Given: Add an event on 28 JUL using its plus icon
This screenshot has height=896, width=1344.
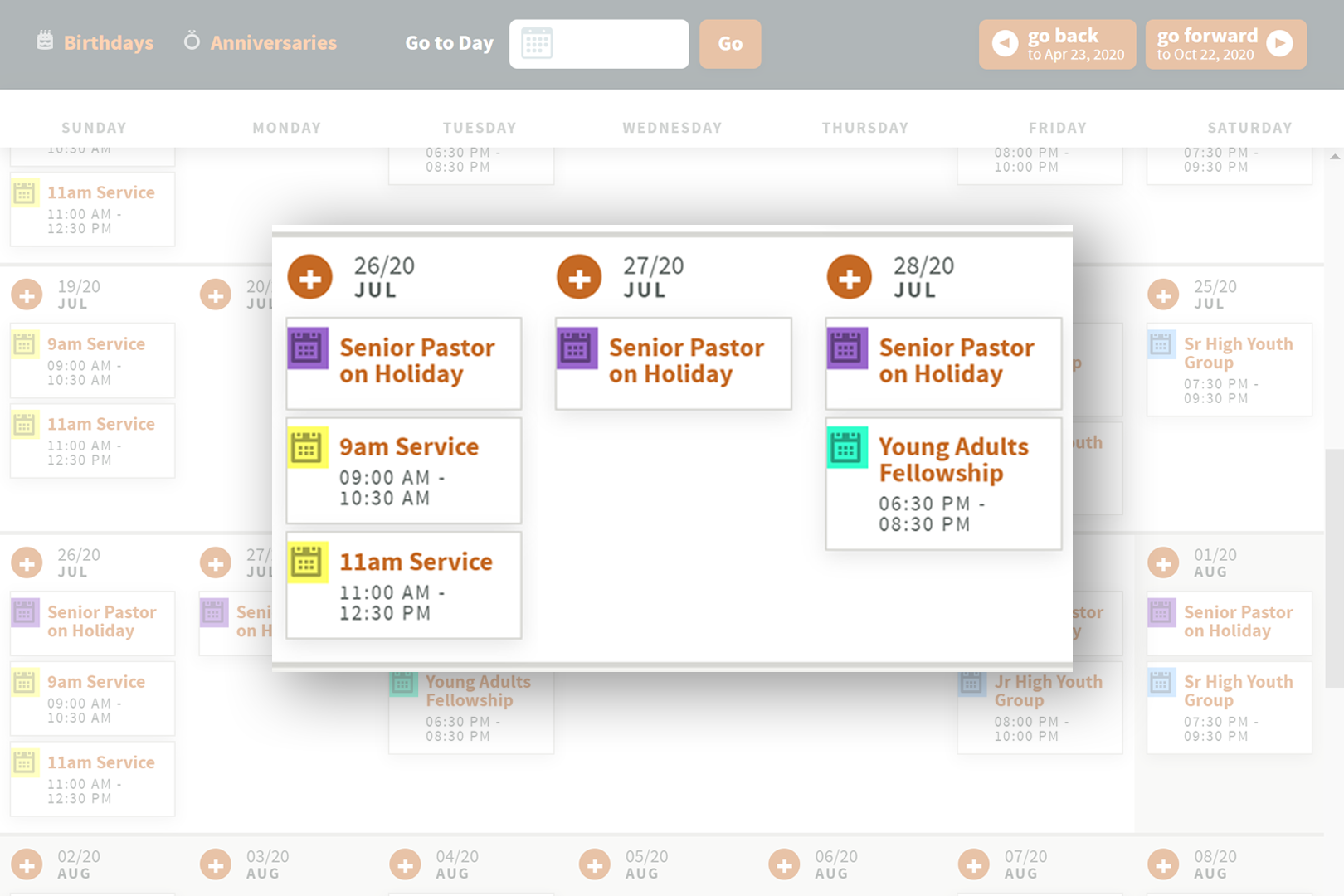Looking at the screenshot, I should pos(847,276).
